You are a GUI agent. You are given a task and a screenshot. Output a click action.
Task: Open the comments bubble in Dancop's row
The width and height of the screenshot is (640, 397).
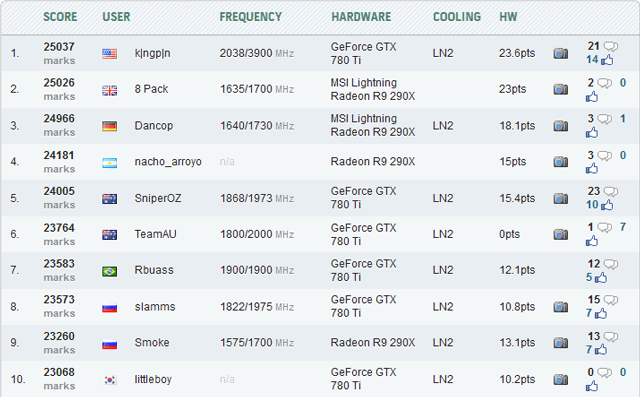click(604, 119)
